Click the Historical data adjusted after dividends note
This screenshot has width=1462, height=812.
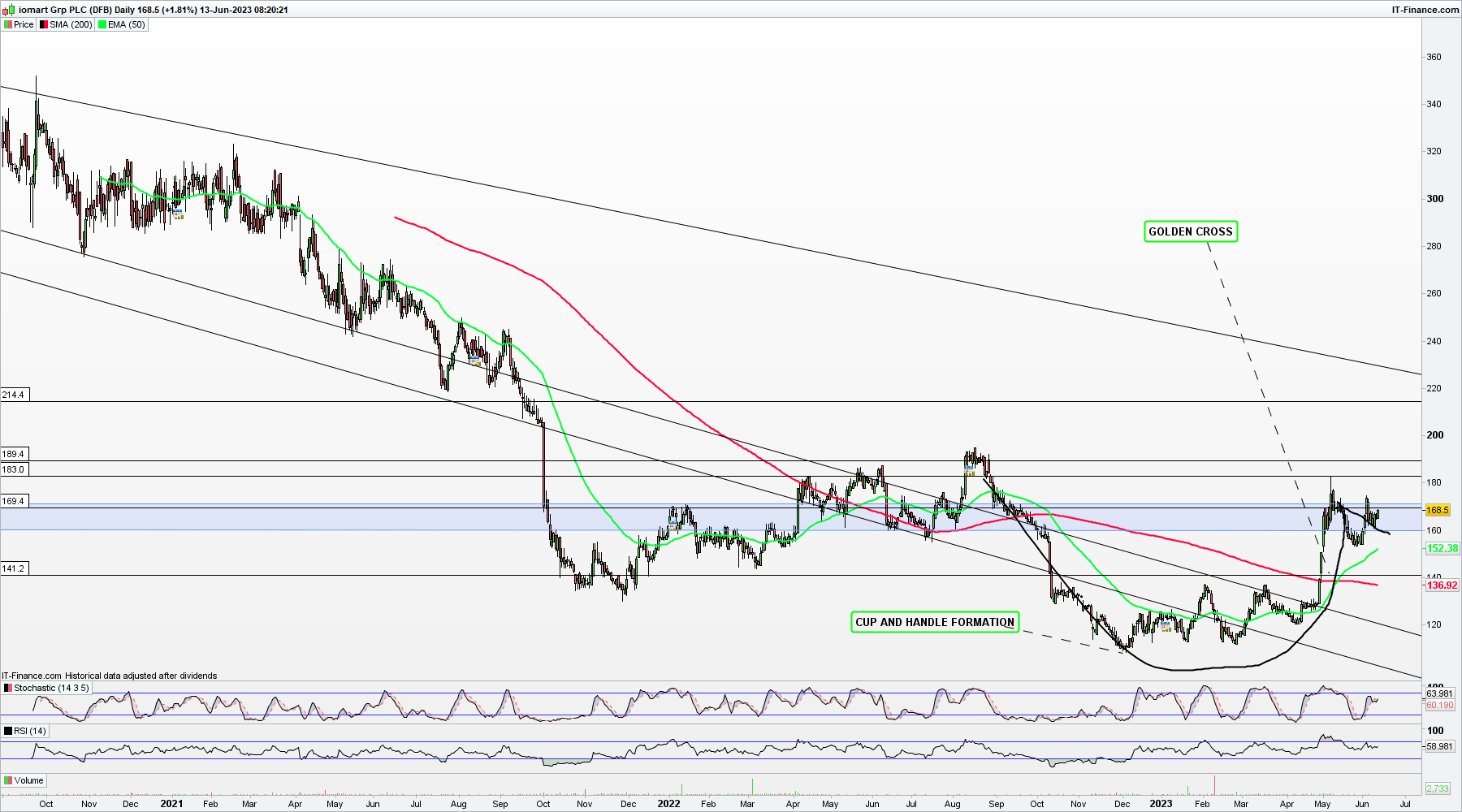pos(141,676)
